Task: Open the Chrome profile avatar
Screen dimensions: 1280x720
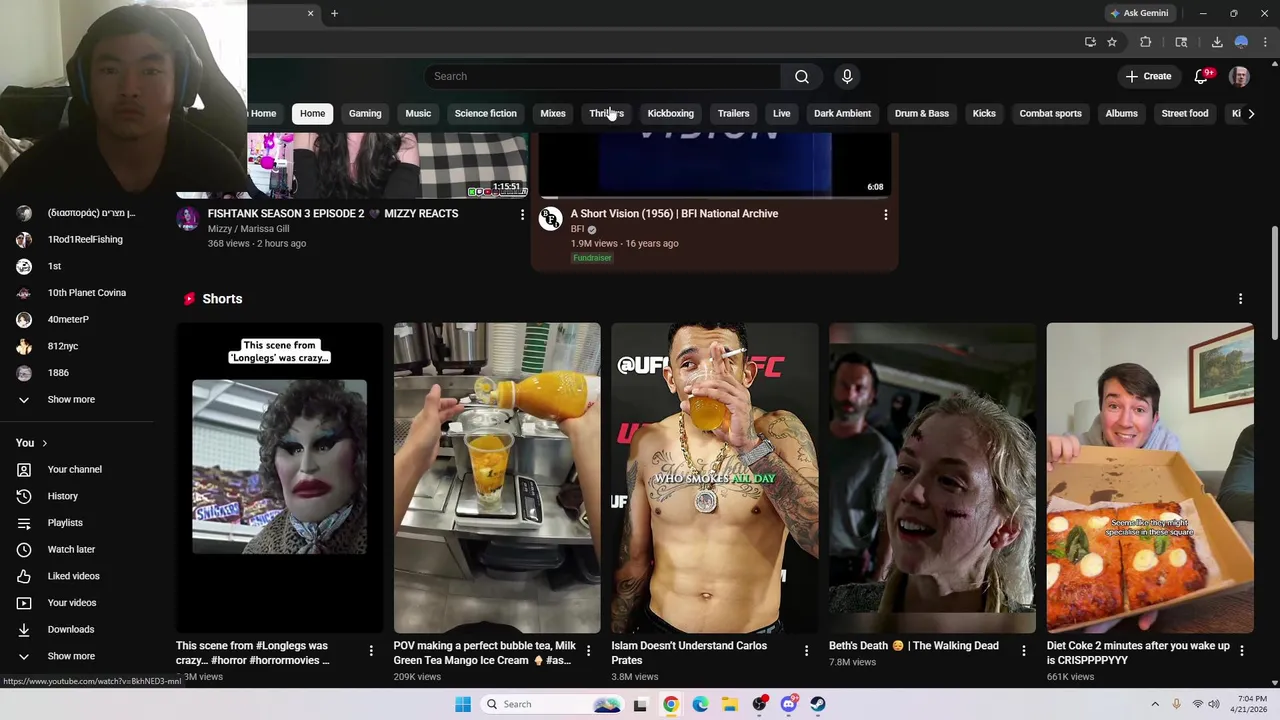Action: coord(1241,42)
